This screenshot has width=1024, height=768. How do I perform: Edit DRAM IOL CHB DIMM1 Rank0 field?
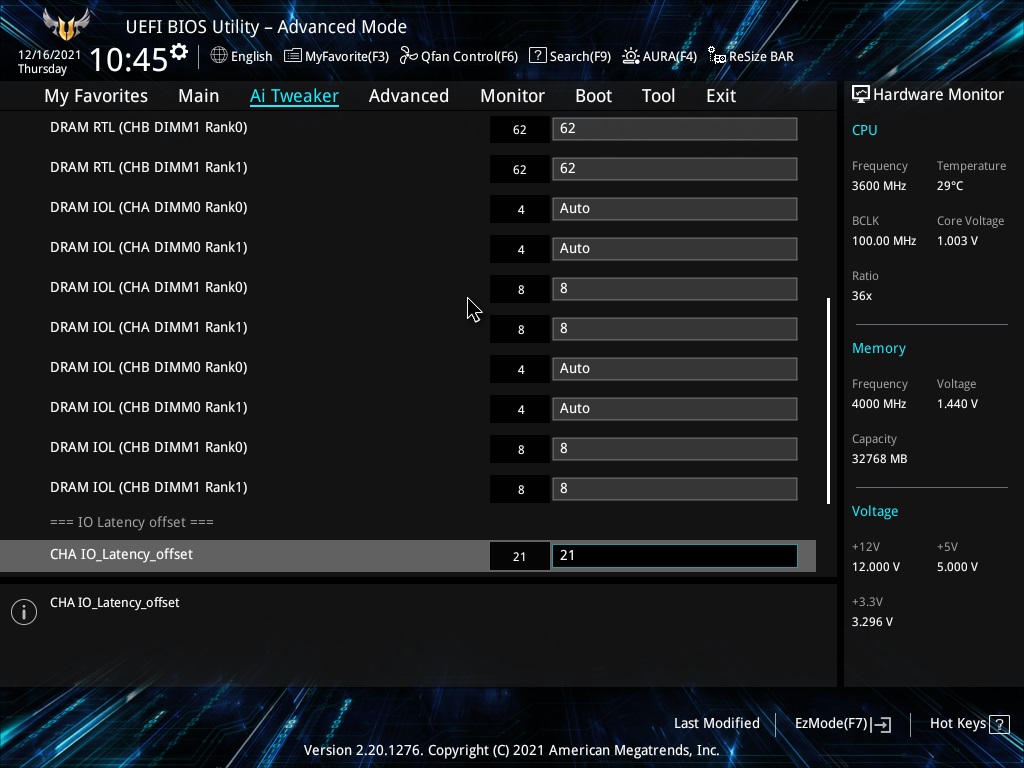click(675, 449)
